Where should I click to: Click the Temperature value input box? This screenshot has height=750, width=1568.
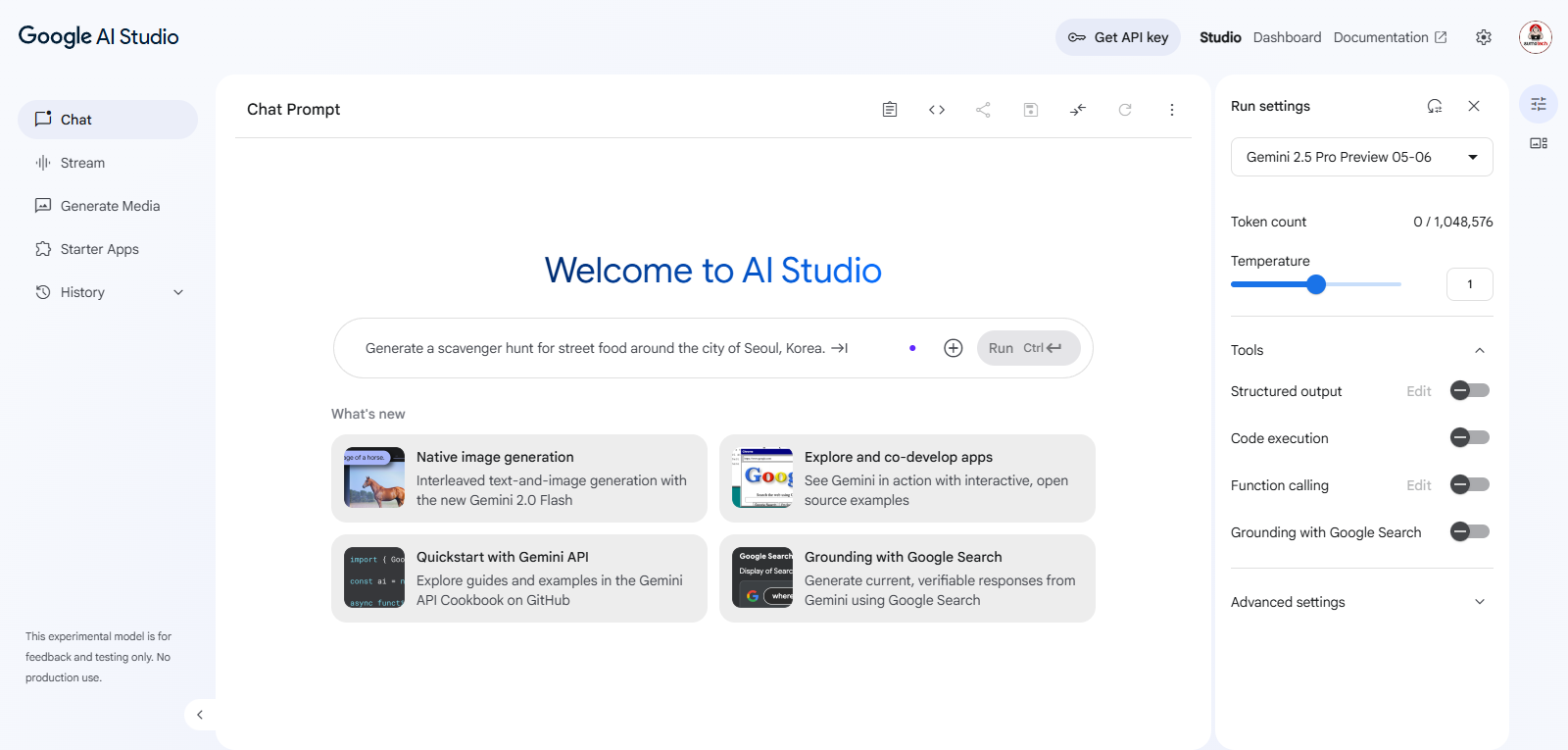pos(1470,284)
